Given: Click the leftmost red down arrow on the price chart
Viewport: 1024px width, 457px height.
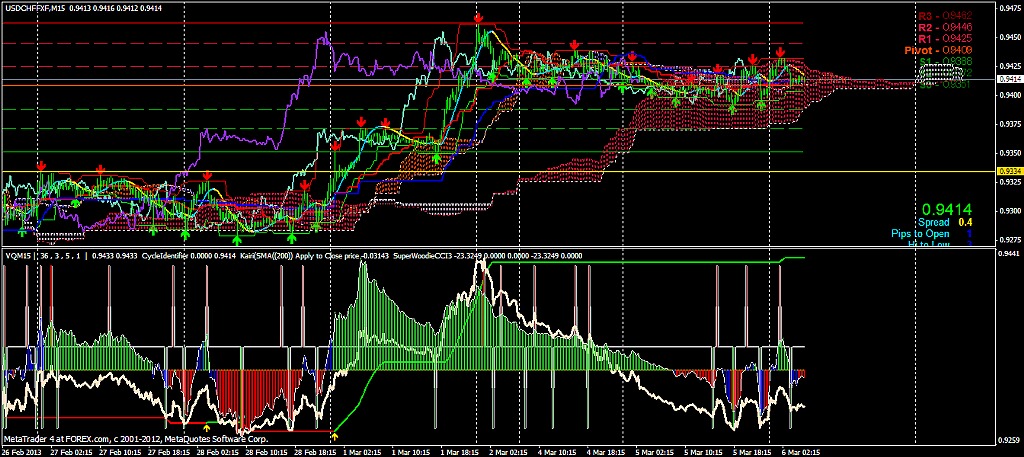Looking at the screenshot, I should (41, 165).
